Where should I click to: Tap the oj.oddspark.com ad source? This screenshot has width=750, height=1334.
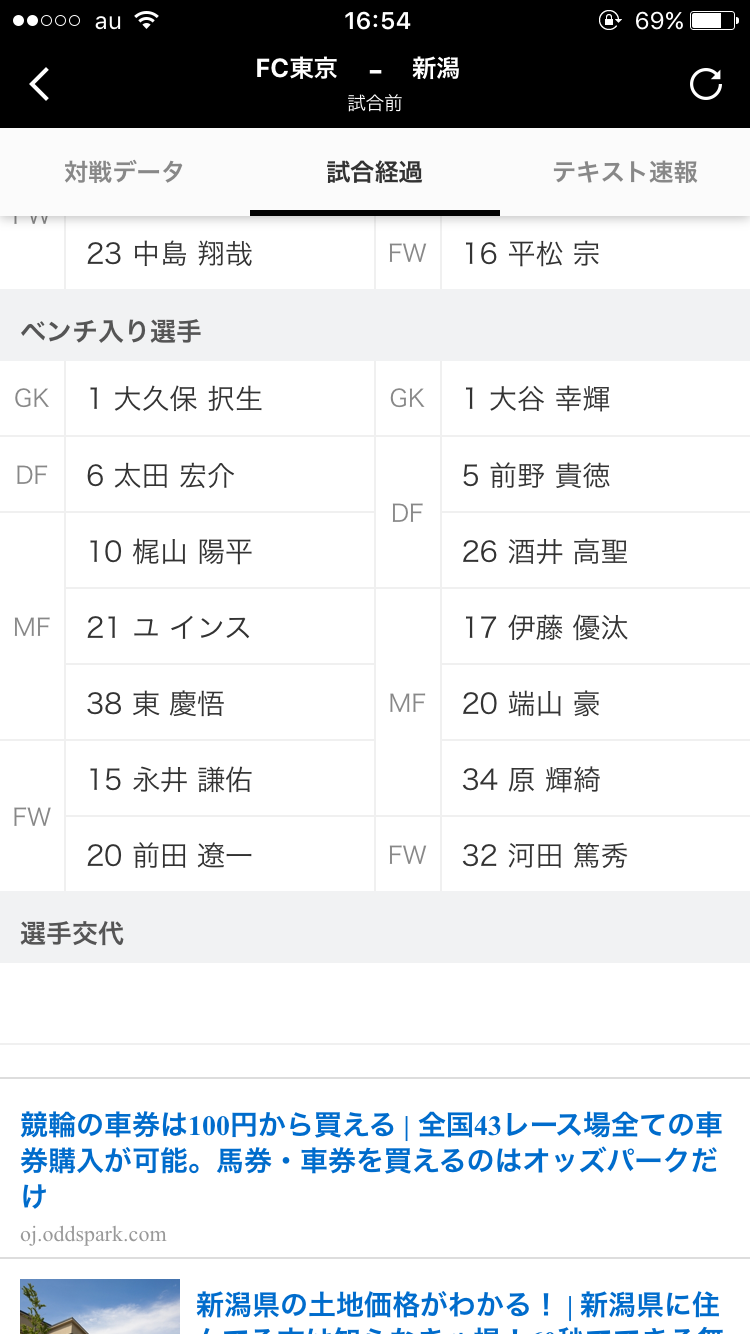[x=94, y=1234]
